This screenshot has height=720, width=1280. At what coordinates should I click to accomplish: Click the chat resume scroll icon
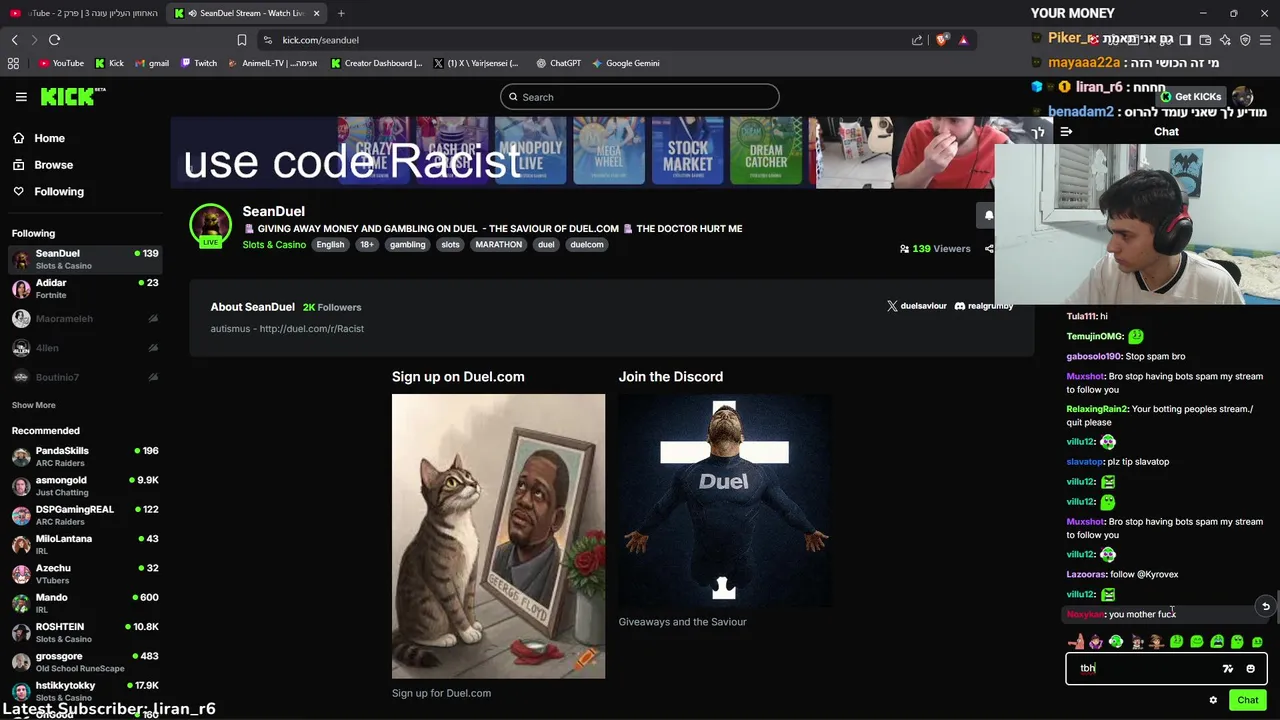(x=1265, y=606)
